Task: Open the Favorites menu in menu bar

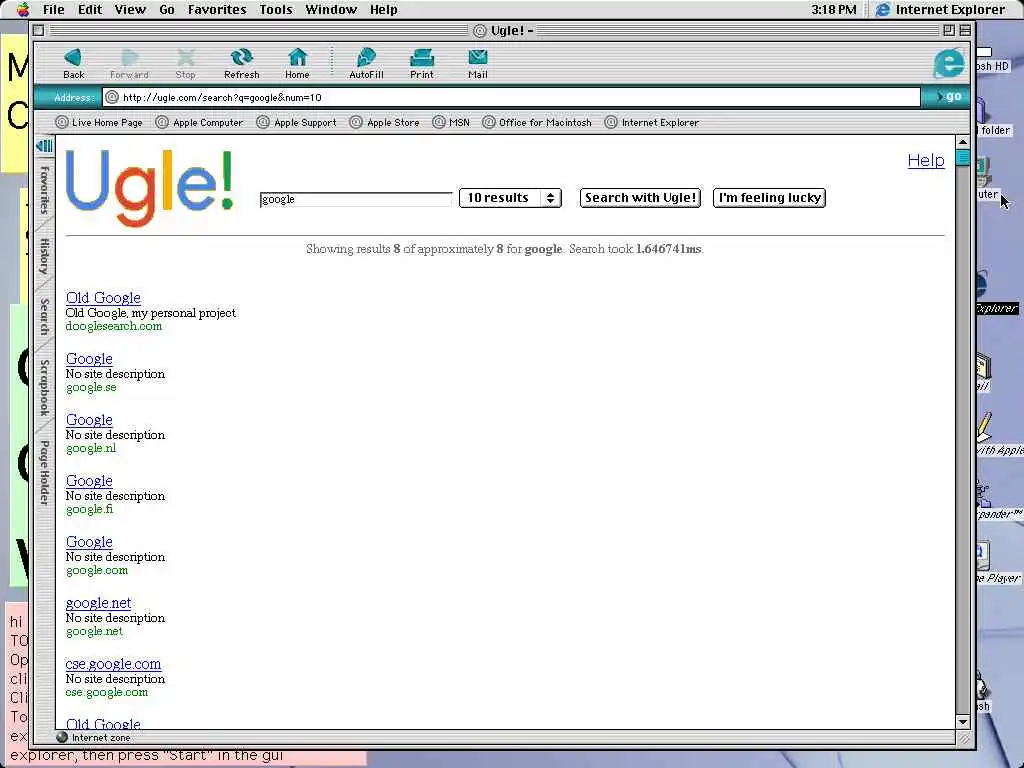Action: tap(217, 9)
